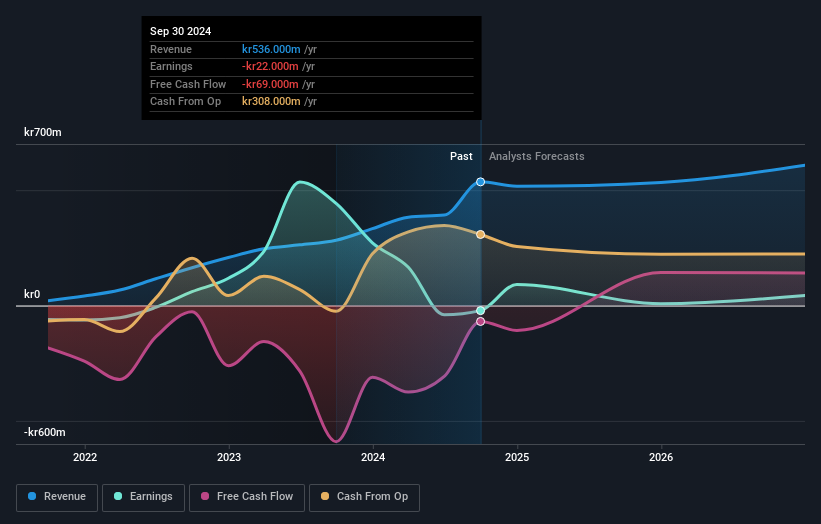The height and width of the screenshot is (524, 821).
Task: Click the pink Free Cash Flow legend dot
Action: pos(205,496)
